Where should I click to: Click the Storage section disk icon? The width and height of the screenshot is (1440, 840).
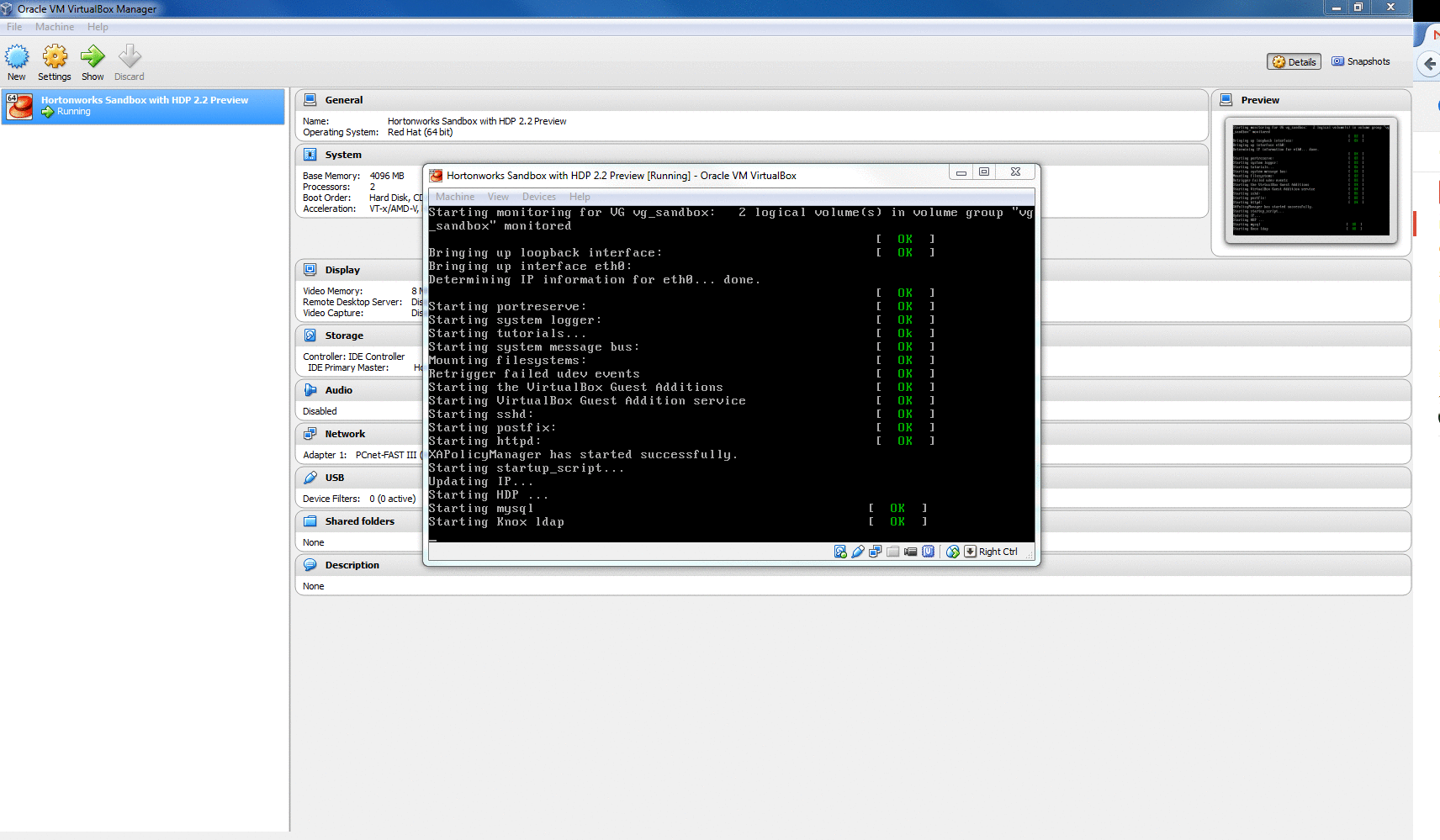310,335
